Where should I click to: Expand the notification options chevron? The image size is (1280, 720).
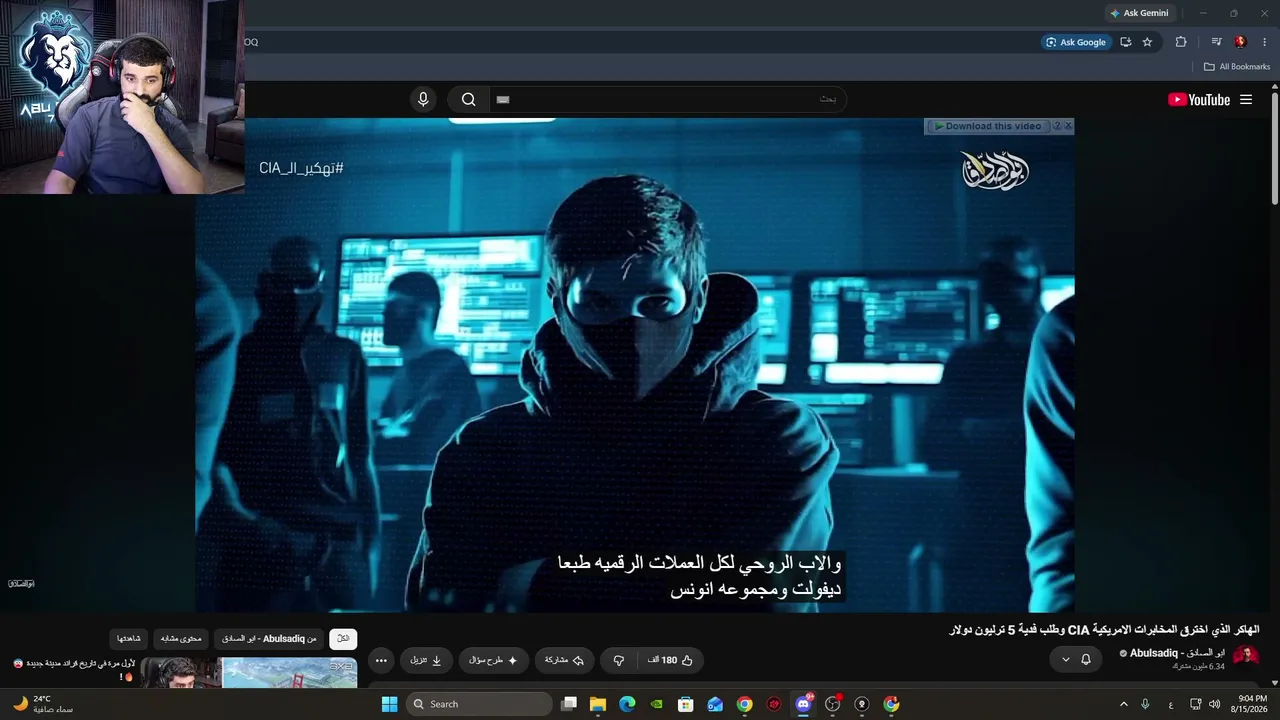point(1065,659)
